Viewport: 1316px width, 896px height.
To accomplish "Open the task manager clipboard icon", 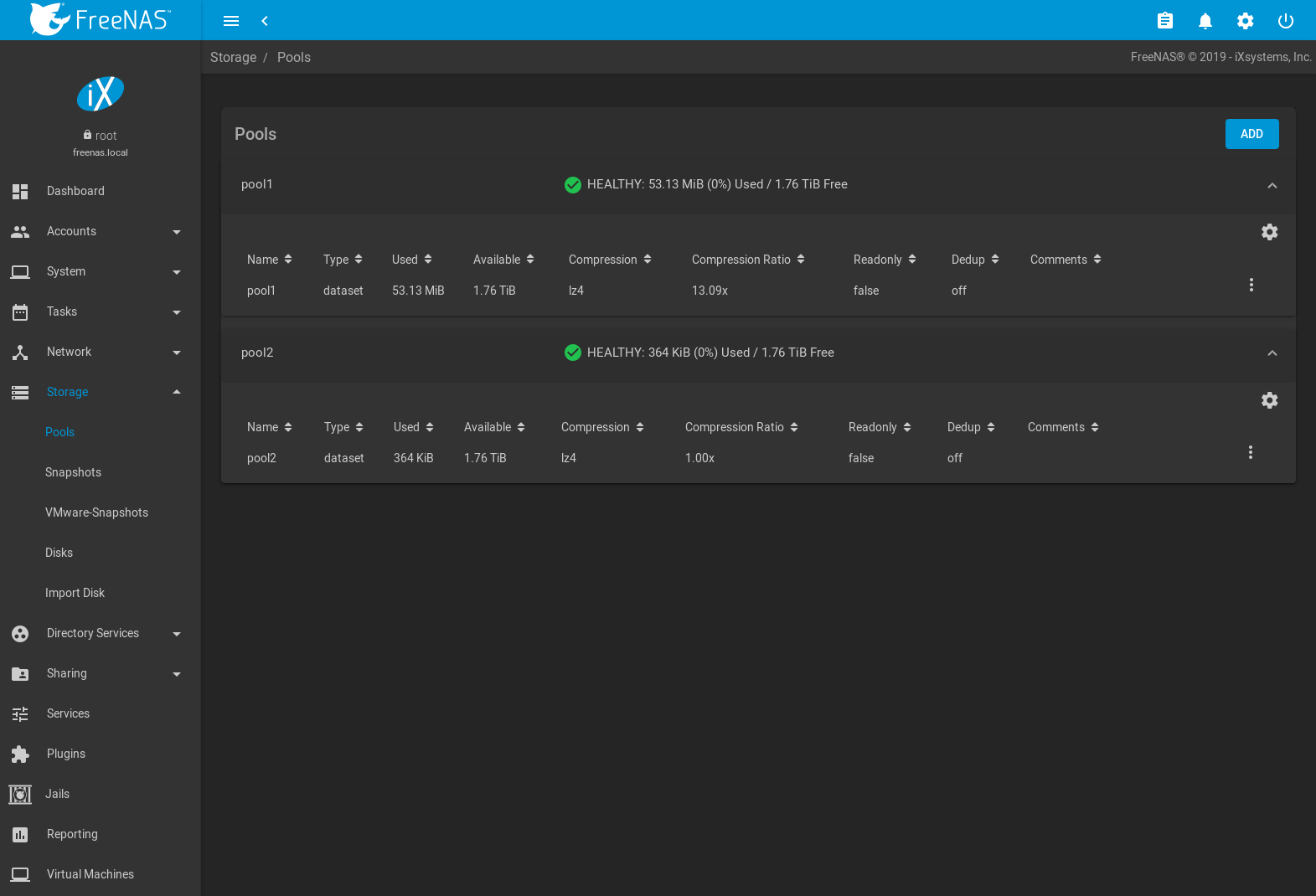I will [x=1164, y=21].
